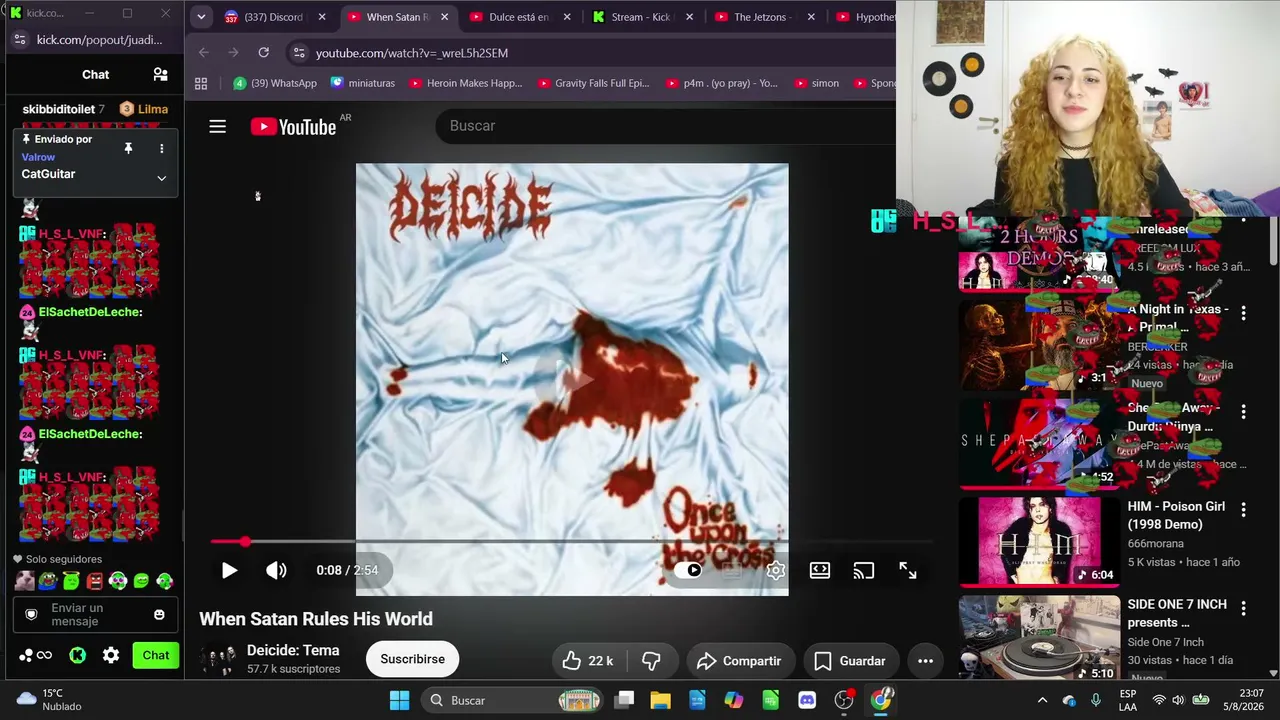Close the 'When Satan R' tab
1280x720 pixels.
[444, 17]
